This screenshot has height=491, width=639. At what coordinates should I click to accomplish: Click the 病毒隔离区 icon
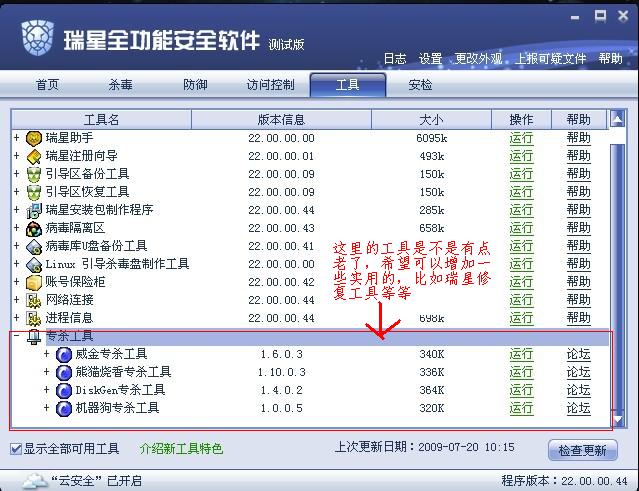pos(34,228)
